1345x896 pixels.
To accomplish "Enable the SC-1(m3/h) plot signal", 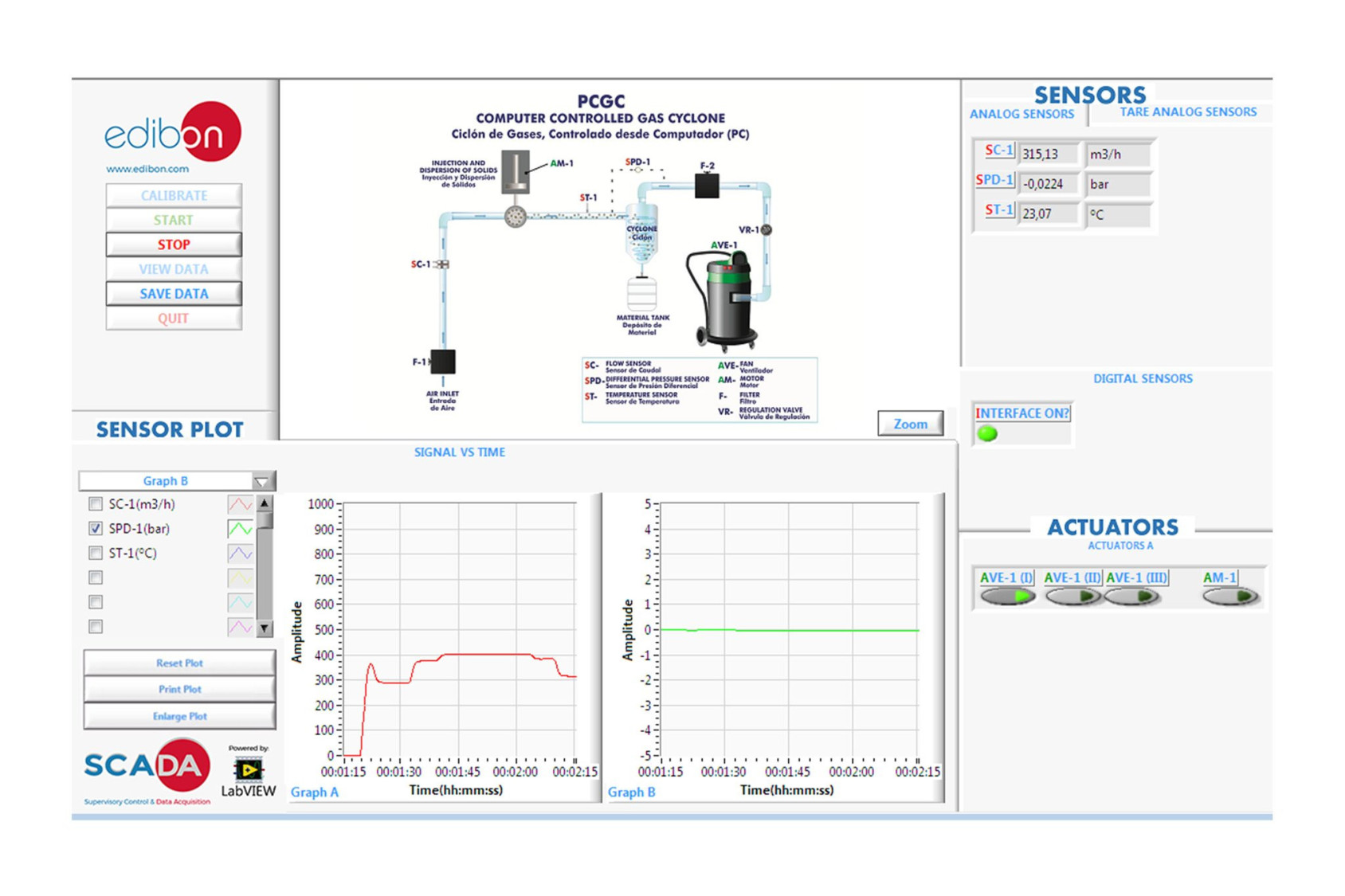I will (95, 503).
